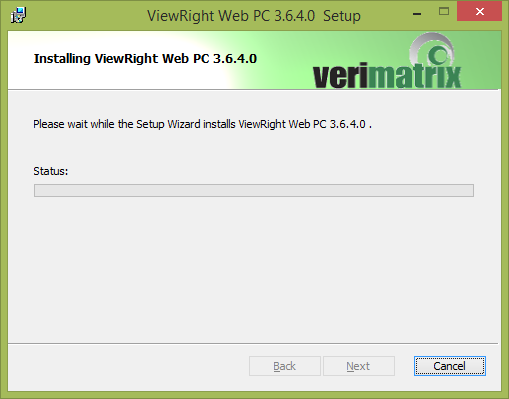The image size is (509, 399).
Task: Click the green gradient header banner
Action: click(x=254, y=60)
